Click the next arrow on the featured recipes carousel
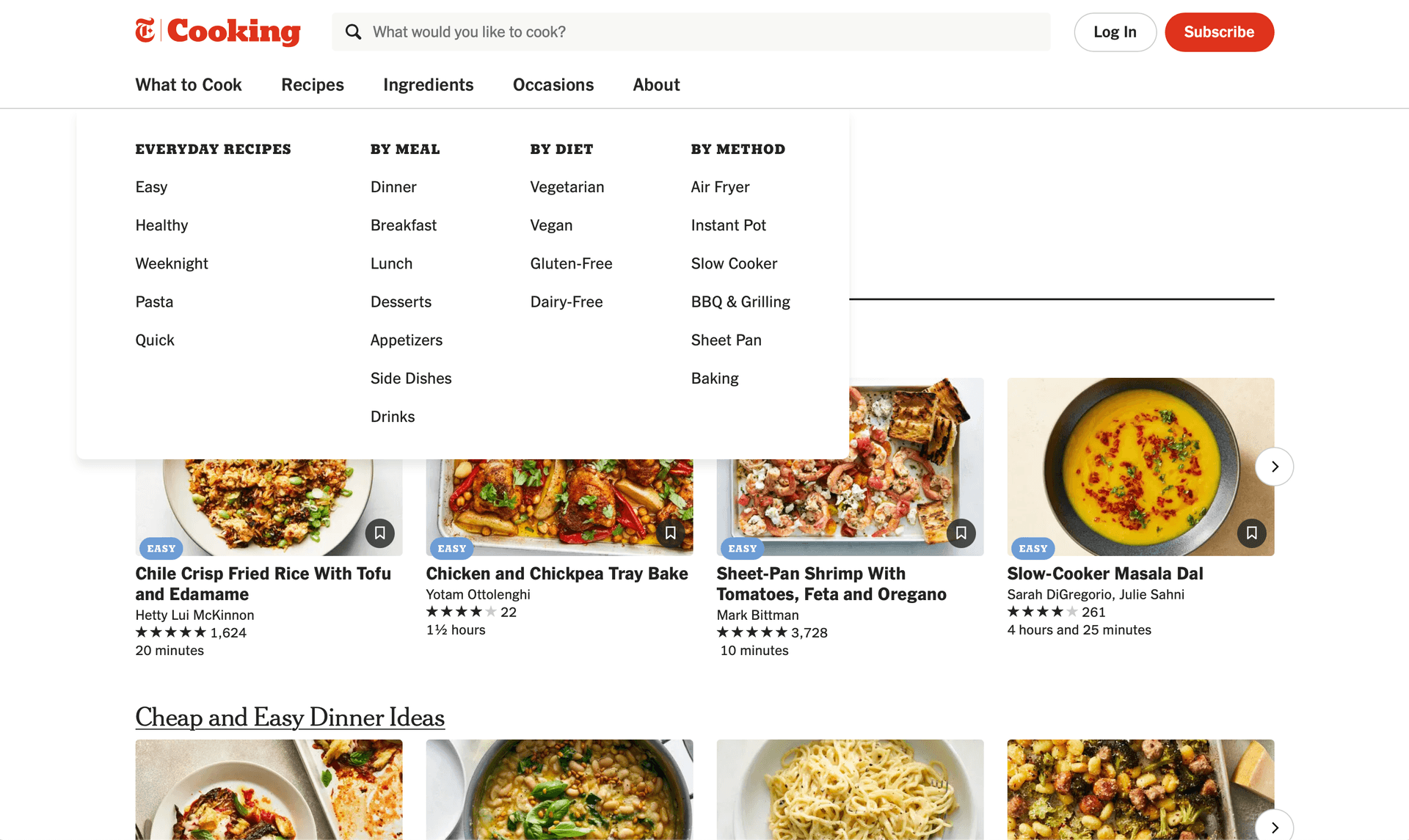1409x840 pixels. click(x=1275, y=467)
